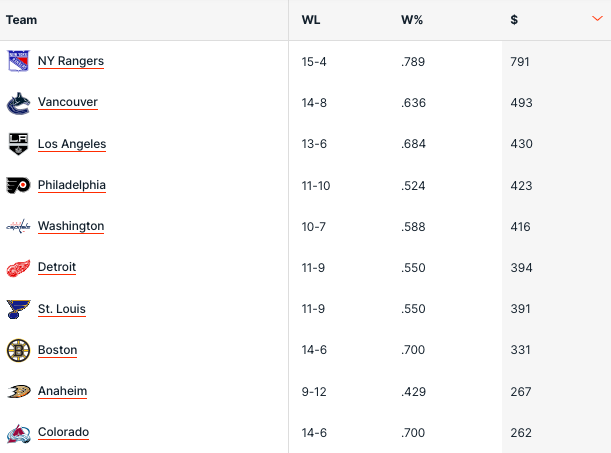Screen dimensions: 611x453
Task: Click the Los Angeles Kings logo
Action: click(19, 144)
